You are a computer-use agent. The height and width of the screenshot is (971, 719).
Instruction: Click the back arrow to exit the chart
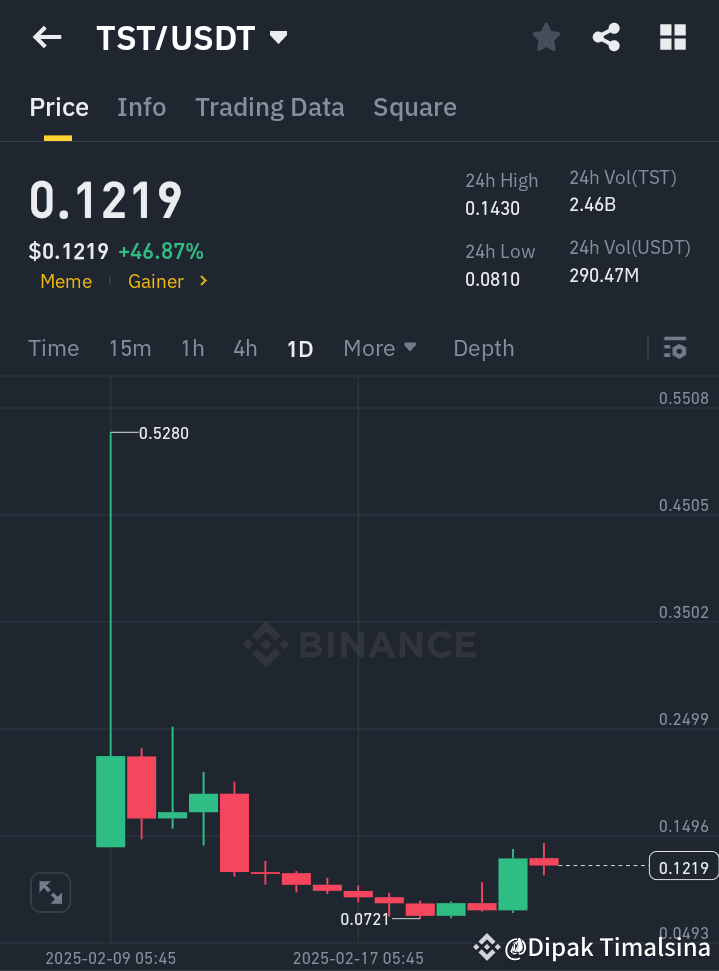point(46,37)
